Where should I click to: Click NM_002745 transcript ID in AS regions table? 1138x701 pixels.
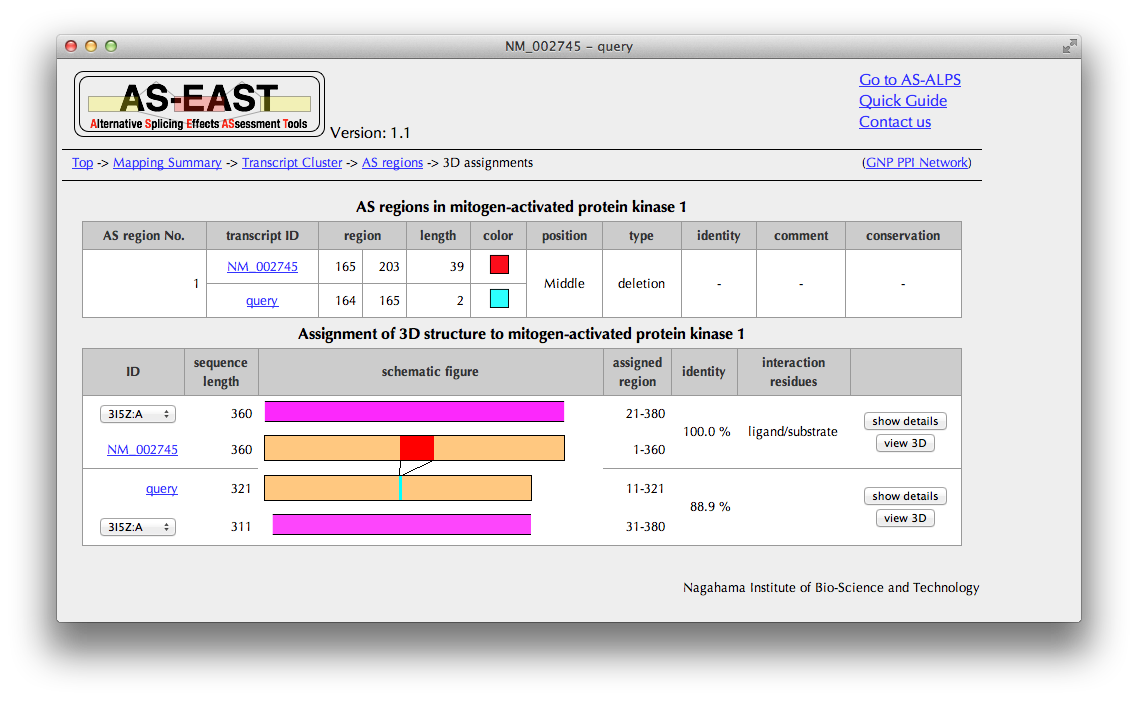(x=262, y=267)
